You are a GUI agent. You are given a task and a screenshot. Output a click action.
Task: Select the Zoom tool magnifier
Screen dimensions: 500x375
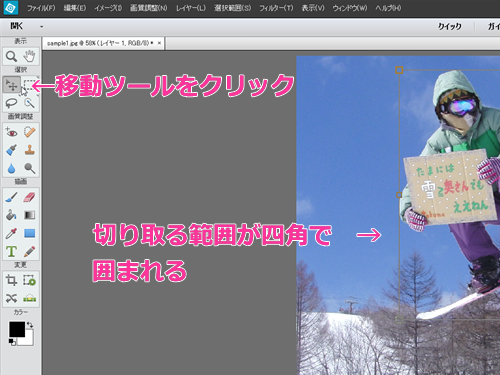(x=11, y=56)
